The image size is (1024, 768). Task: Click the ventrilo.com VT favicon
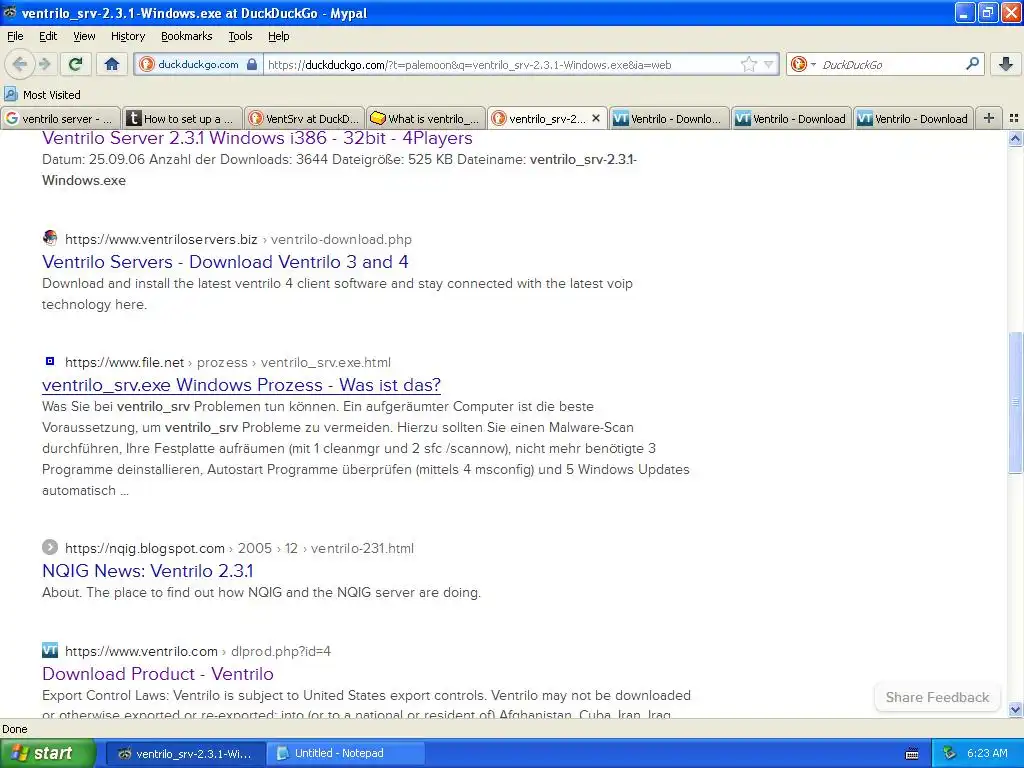[50, 650]
